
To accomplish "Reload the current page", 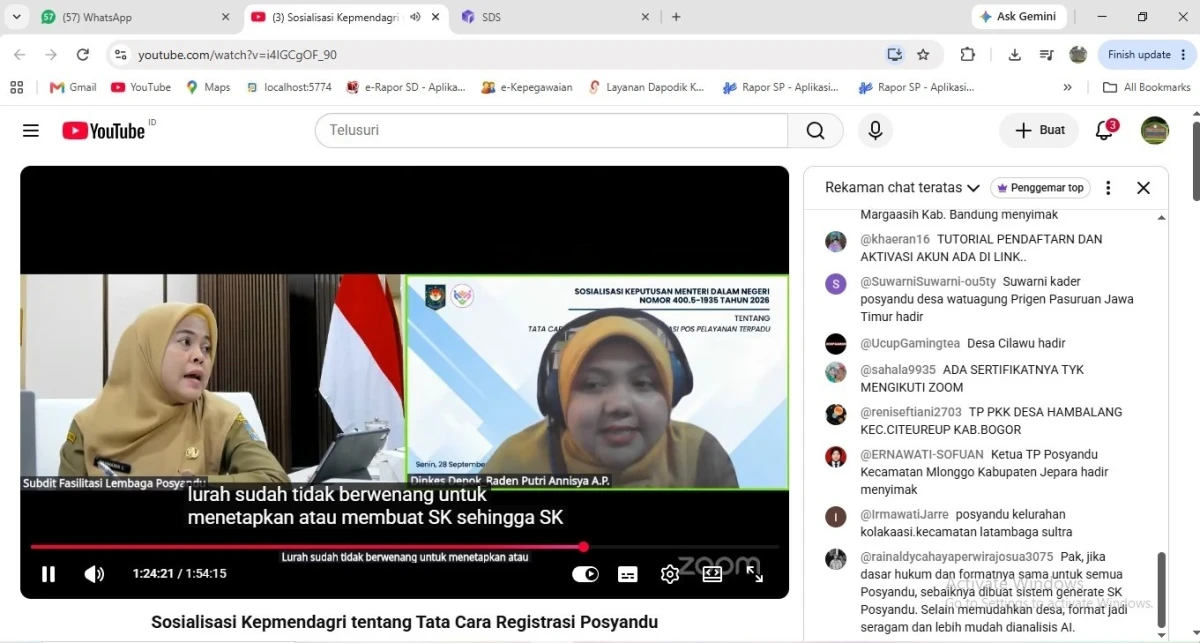I will tap(83, 55).
